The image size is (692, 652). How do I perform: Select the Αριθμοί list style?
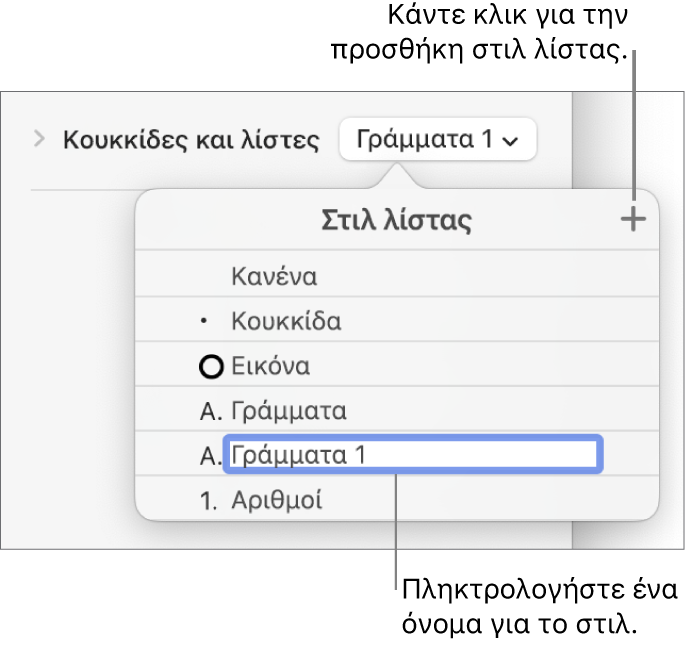tap(396, 499)
